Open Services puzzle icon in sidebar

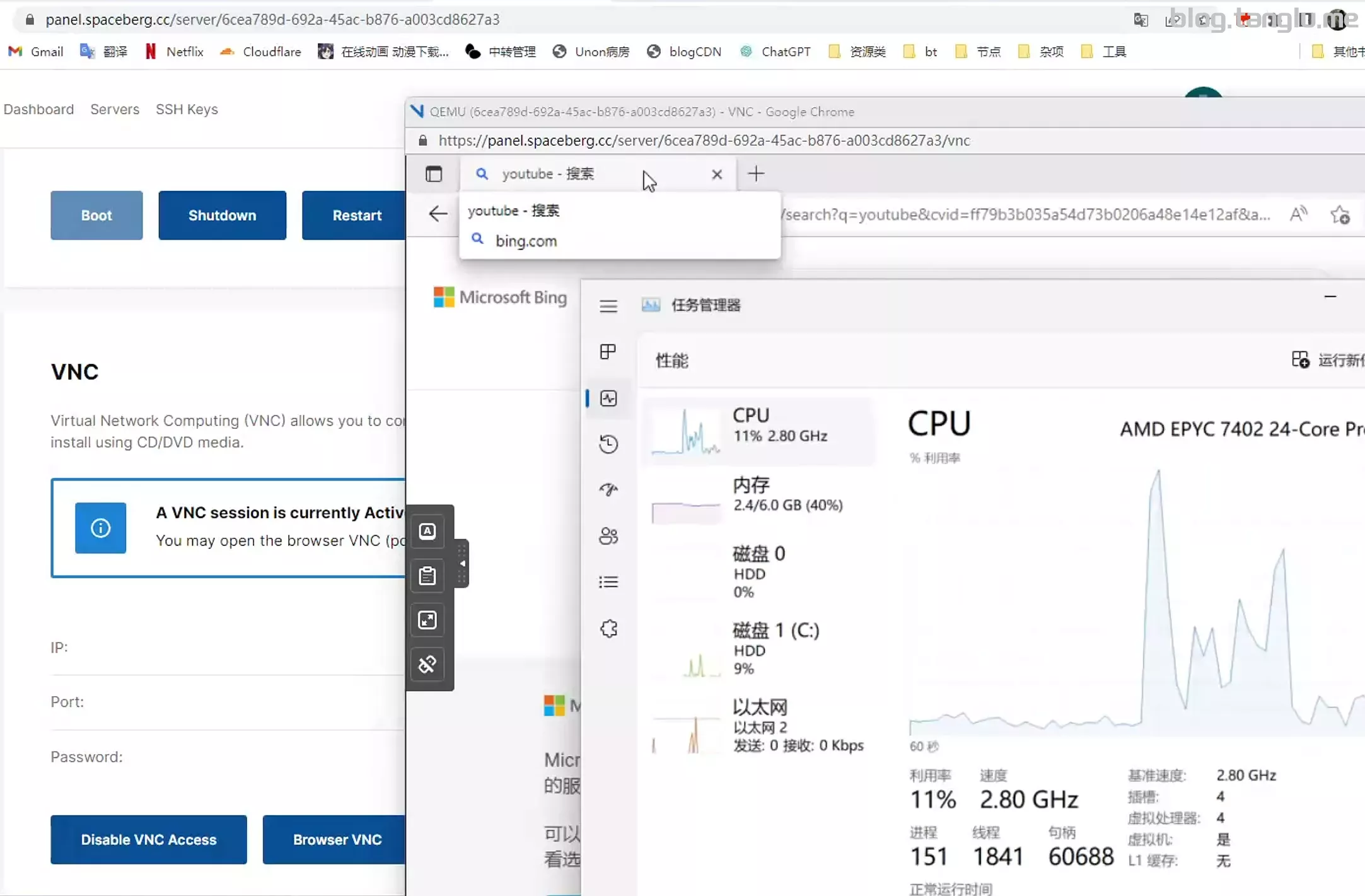[608, 628]
